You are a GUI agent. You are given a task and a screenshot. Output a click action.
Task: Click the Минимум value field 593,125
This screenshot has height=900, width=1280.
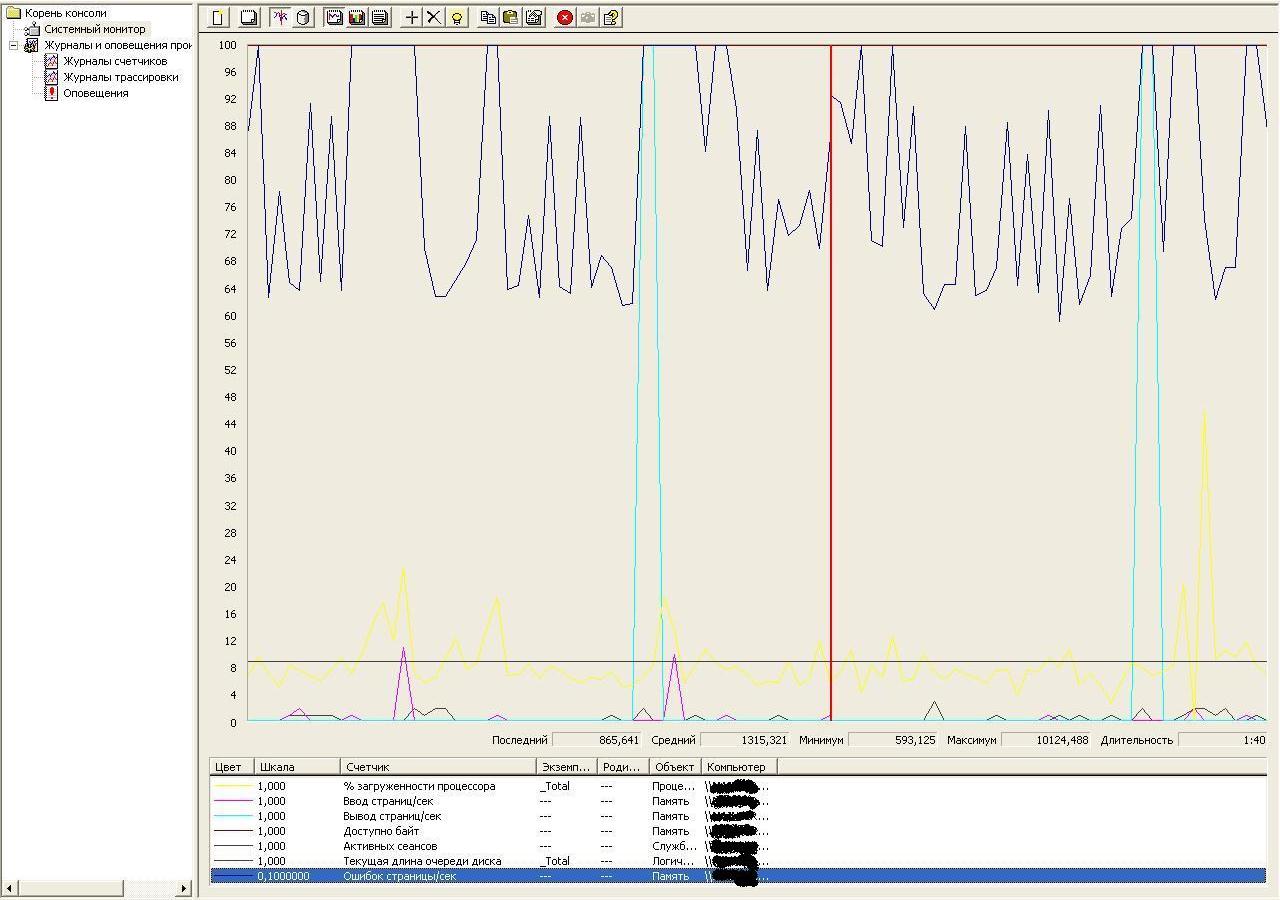(x=893, y=740)
